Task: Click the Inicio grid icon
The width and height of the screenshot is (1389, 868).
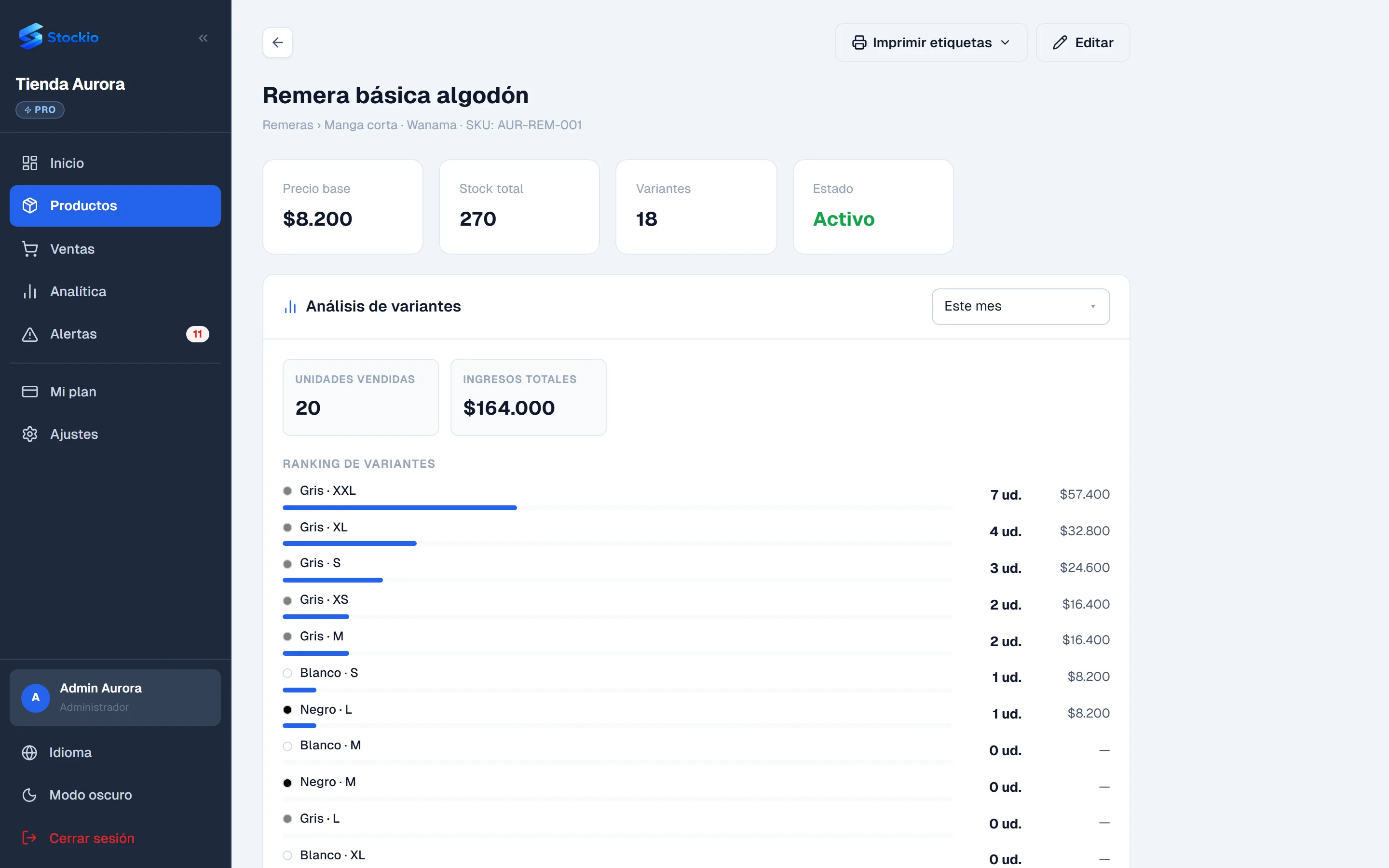Action: (x=30, y=163)
